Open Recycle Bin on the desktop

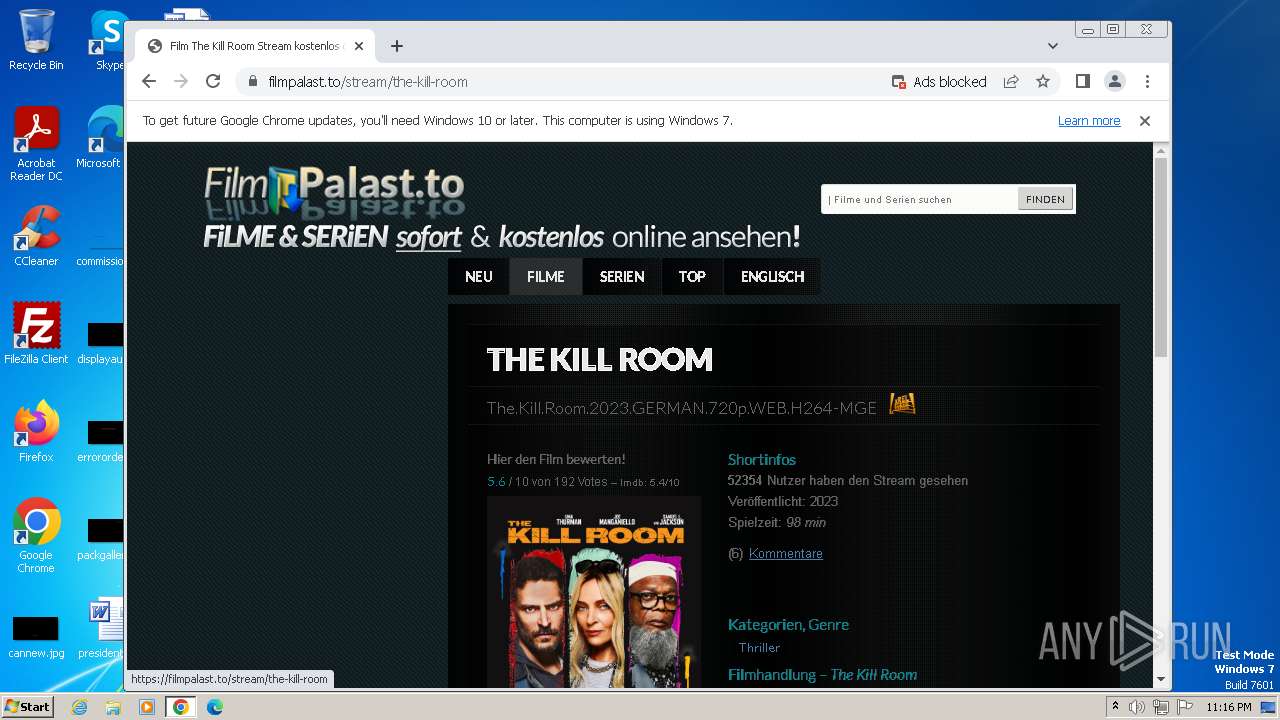tap(36, 40)
